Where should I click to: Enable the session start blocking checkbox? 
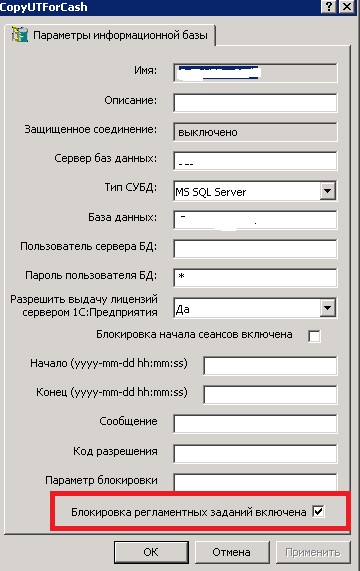coord(314,336)
